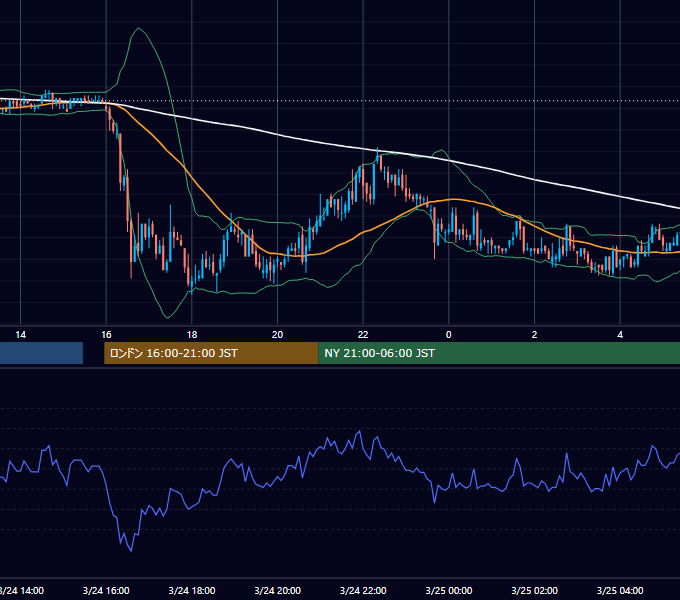Click hour label 20 under the price chart
This screenshot has width=680, height=600.
click(278, 335)
